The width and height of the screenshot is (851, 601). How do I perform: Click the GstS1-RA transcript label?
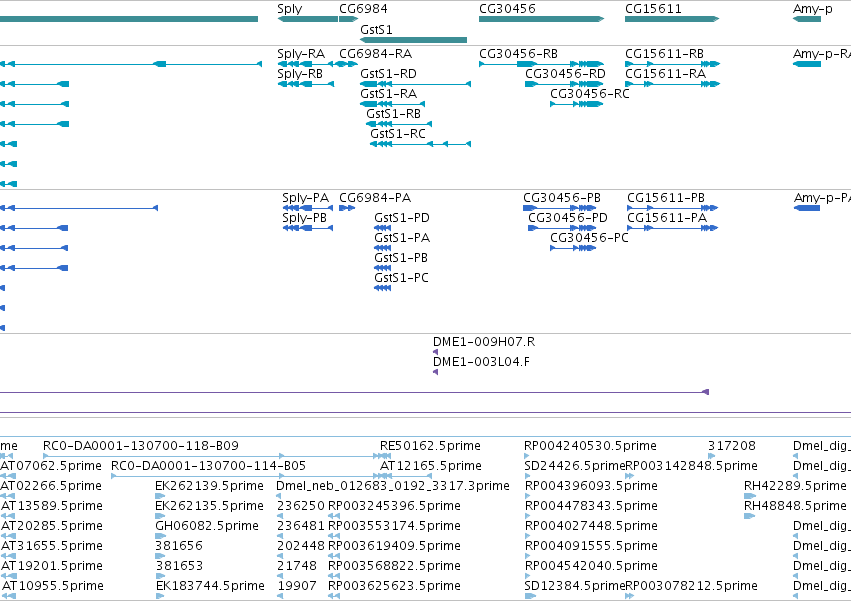click(389, 93)
